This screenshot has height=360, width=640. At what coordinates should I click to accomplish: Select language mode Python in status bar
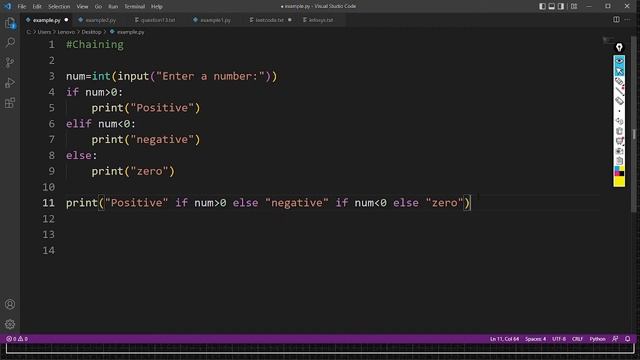pos(597,339)
